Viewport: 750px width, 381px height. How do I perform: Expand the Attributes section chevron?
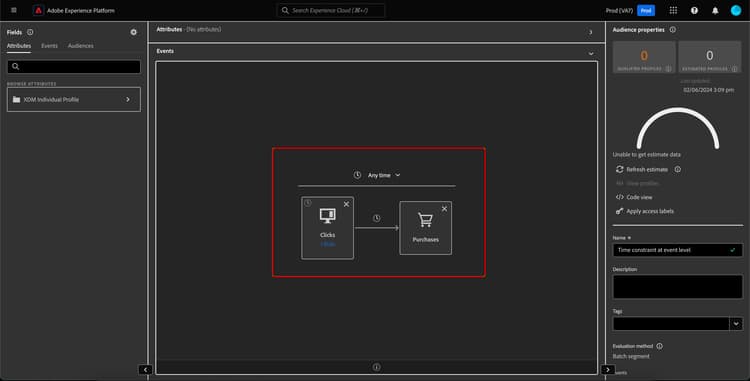coord(591,32)
